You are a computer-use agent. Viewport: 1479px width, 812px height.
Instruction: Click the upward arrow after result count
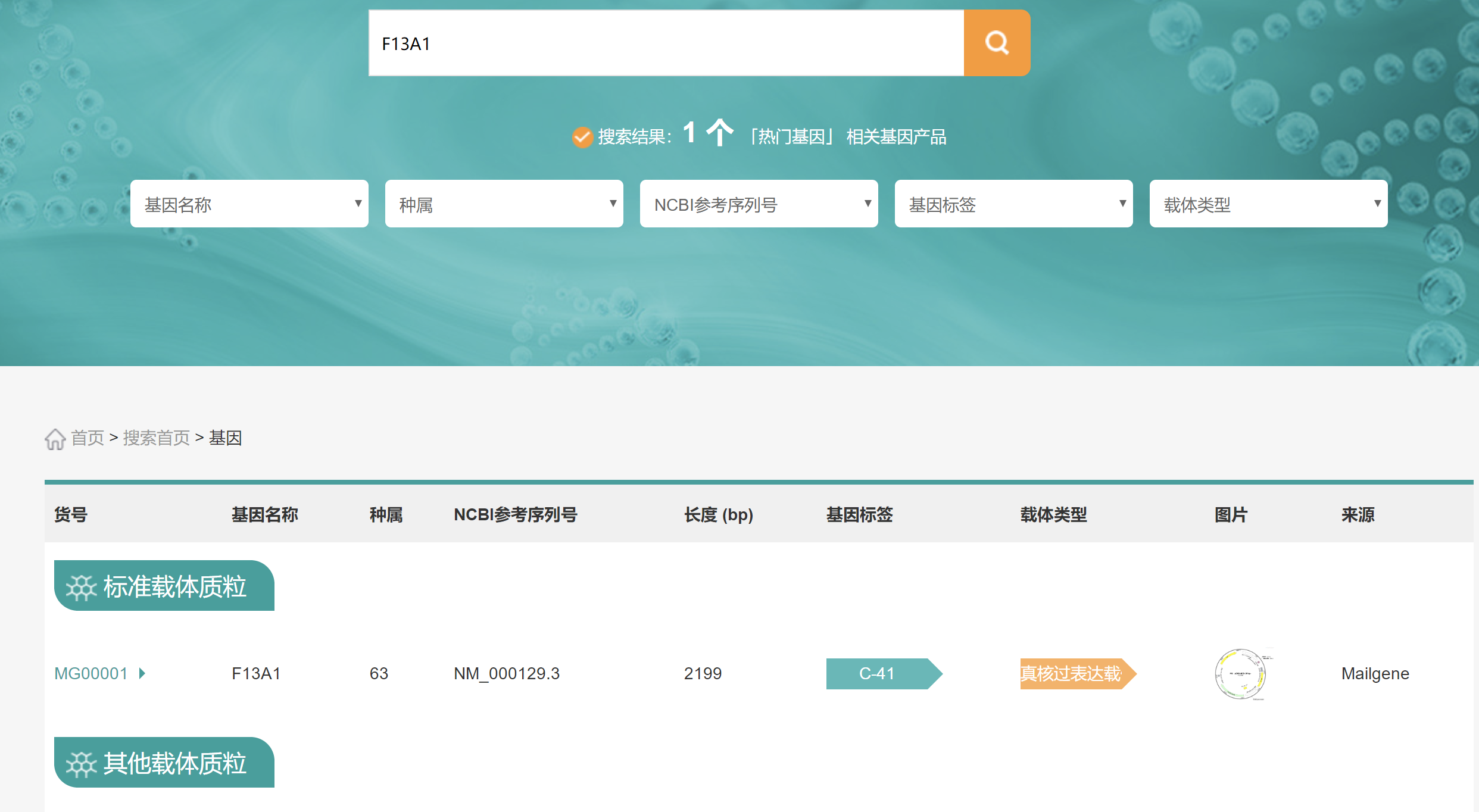[x=719, y=132]
